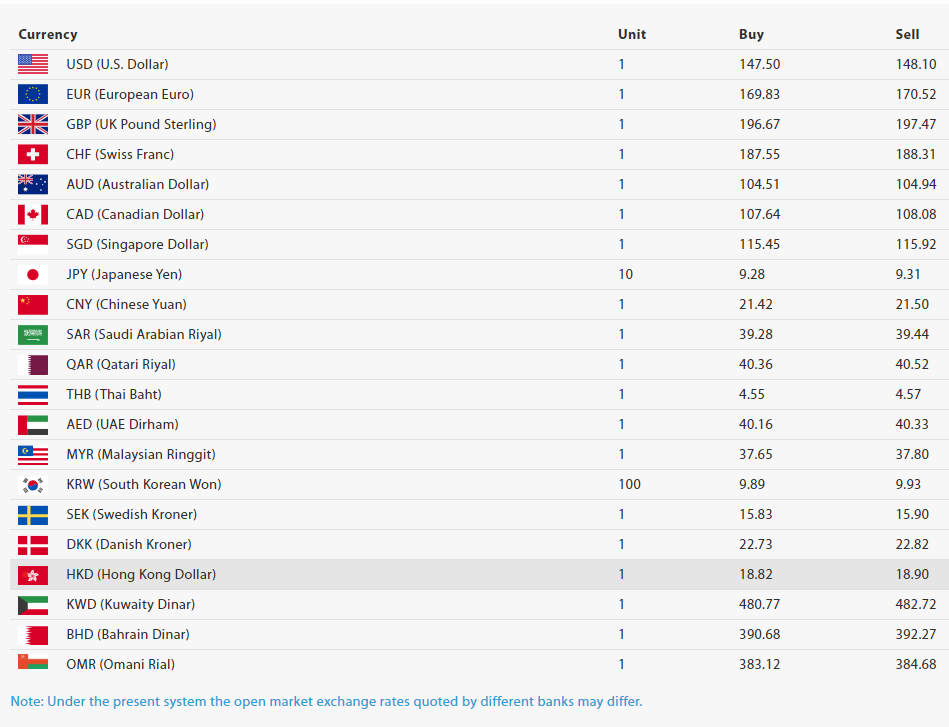Click the Unit column header
Image resolution: width=949 pixels, height=727 pixels.
632,34
